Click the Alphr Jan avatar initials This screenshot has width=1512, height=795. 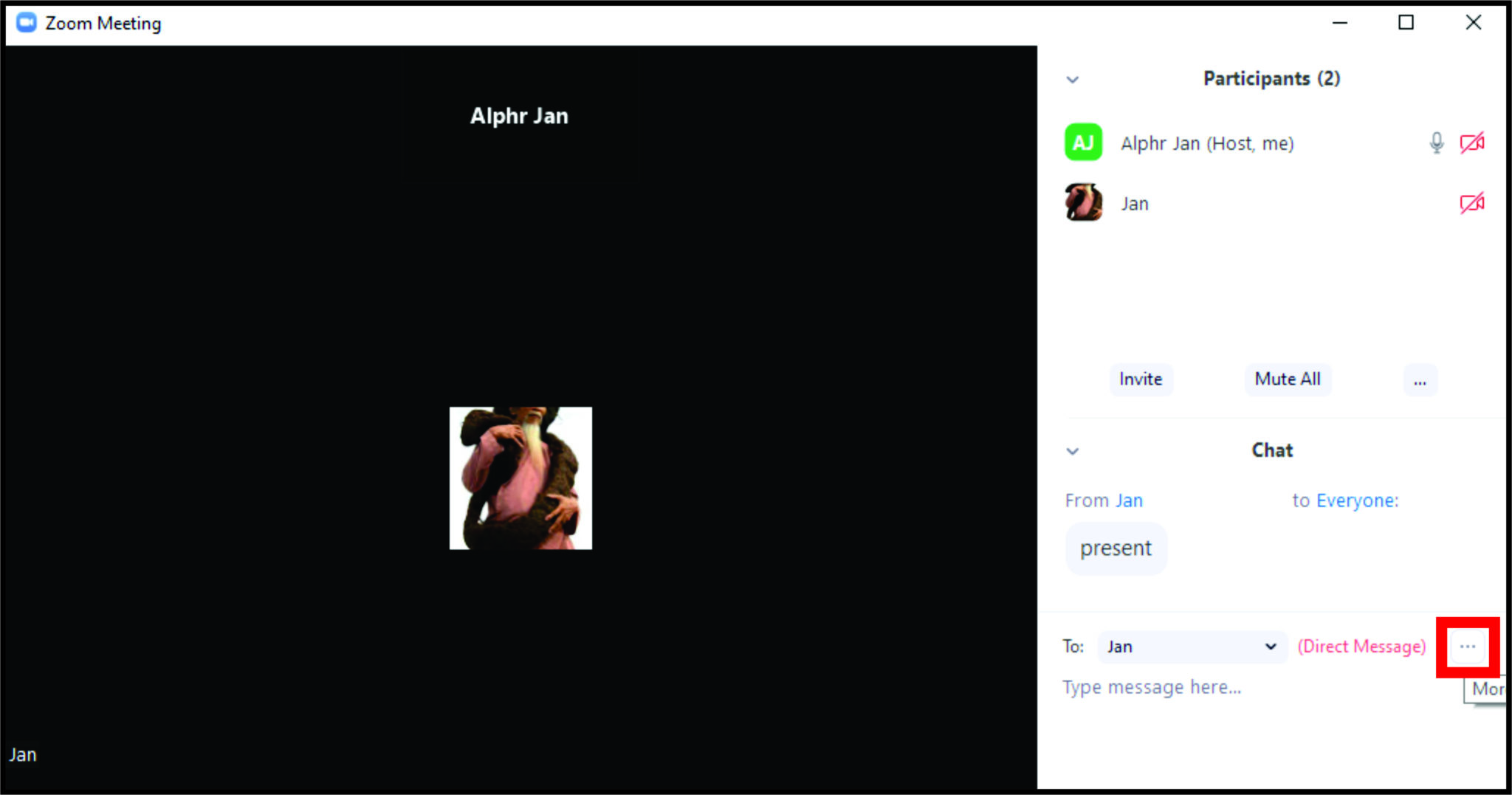(1082, 142)
